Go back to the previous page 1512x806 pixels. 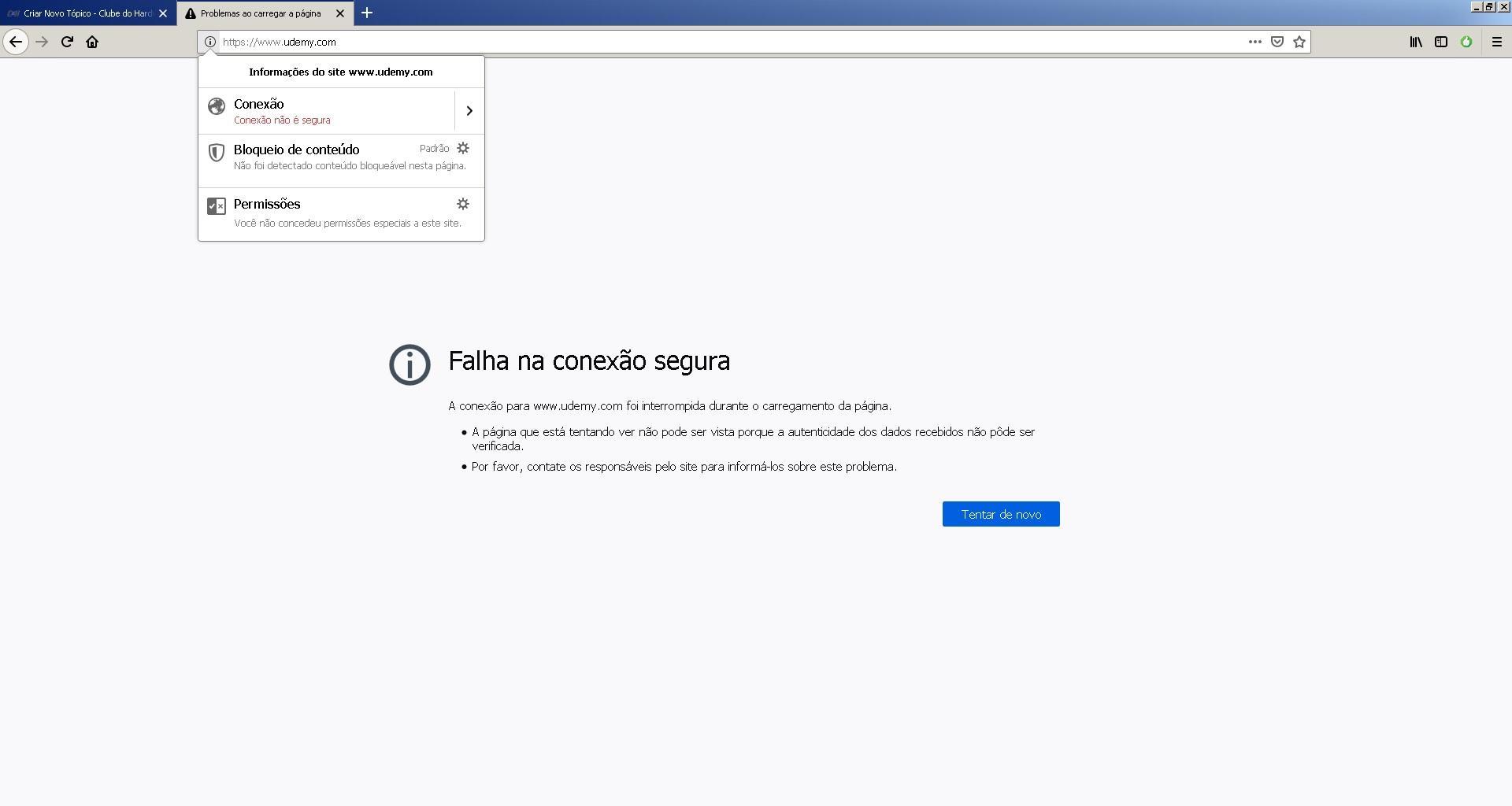(16, 42)
